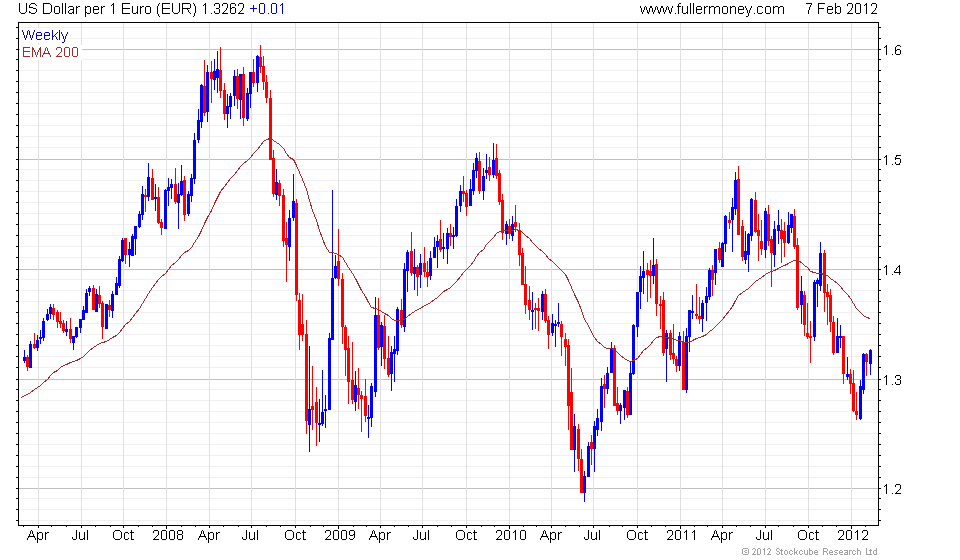This screenshot has height=560, width=960.
Task: Click the 2012 year label on time axis
Action: tap(853, 535)
